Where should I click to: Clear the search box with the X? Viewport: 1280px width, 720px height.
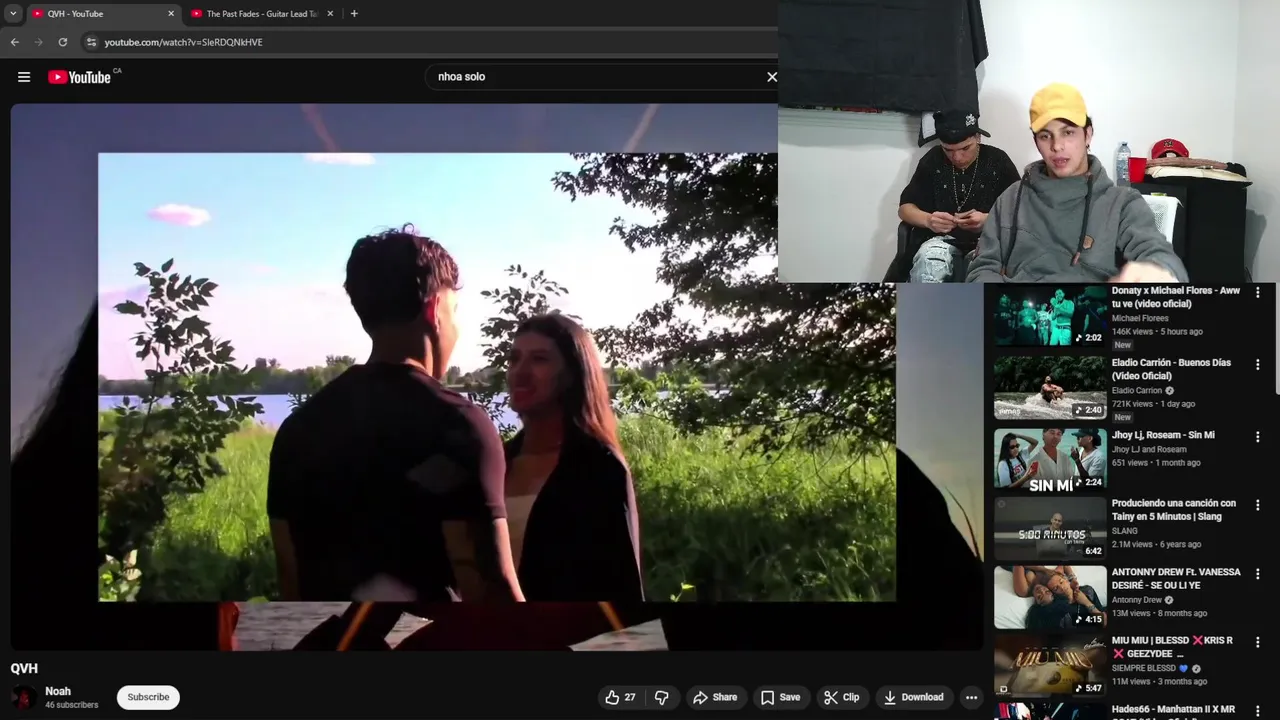tap(771, 77)
